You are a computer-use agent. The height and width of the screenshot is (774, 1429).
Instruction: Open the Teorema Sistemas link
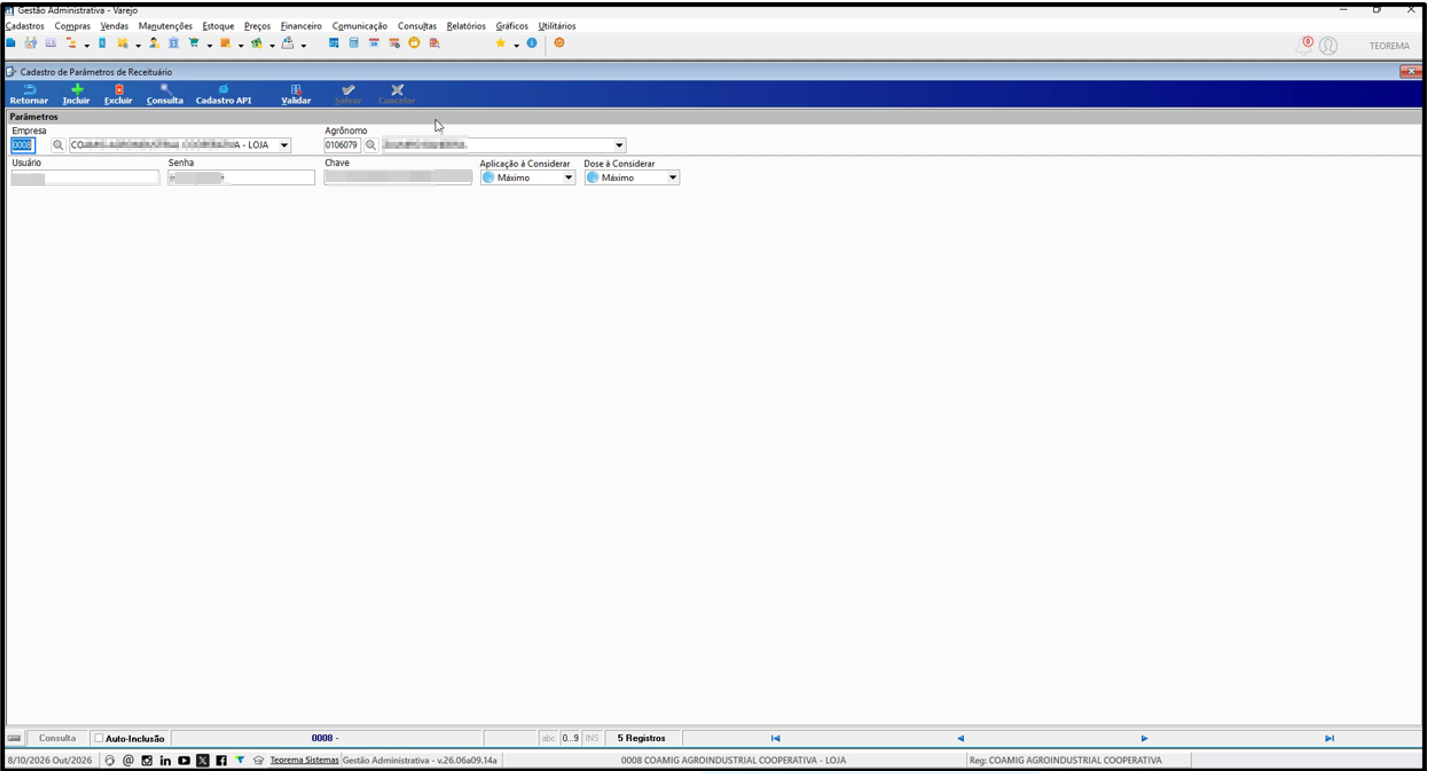tap(304, 761)
